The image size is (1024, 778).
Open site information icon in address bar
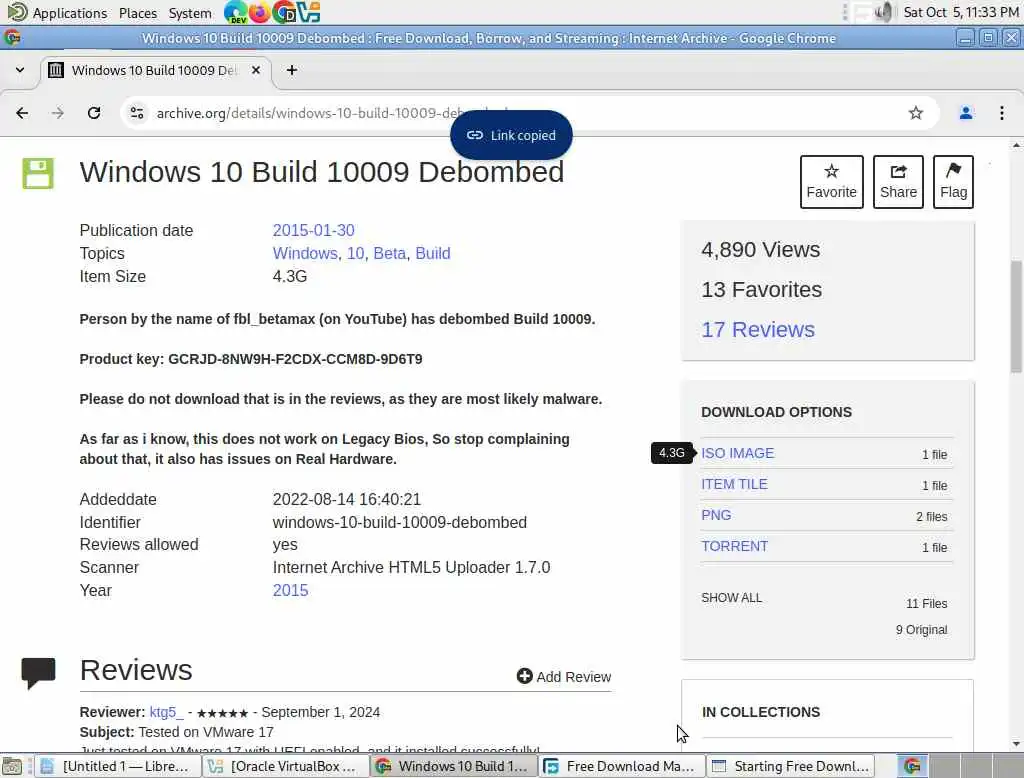tap(137, 113)
